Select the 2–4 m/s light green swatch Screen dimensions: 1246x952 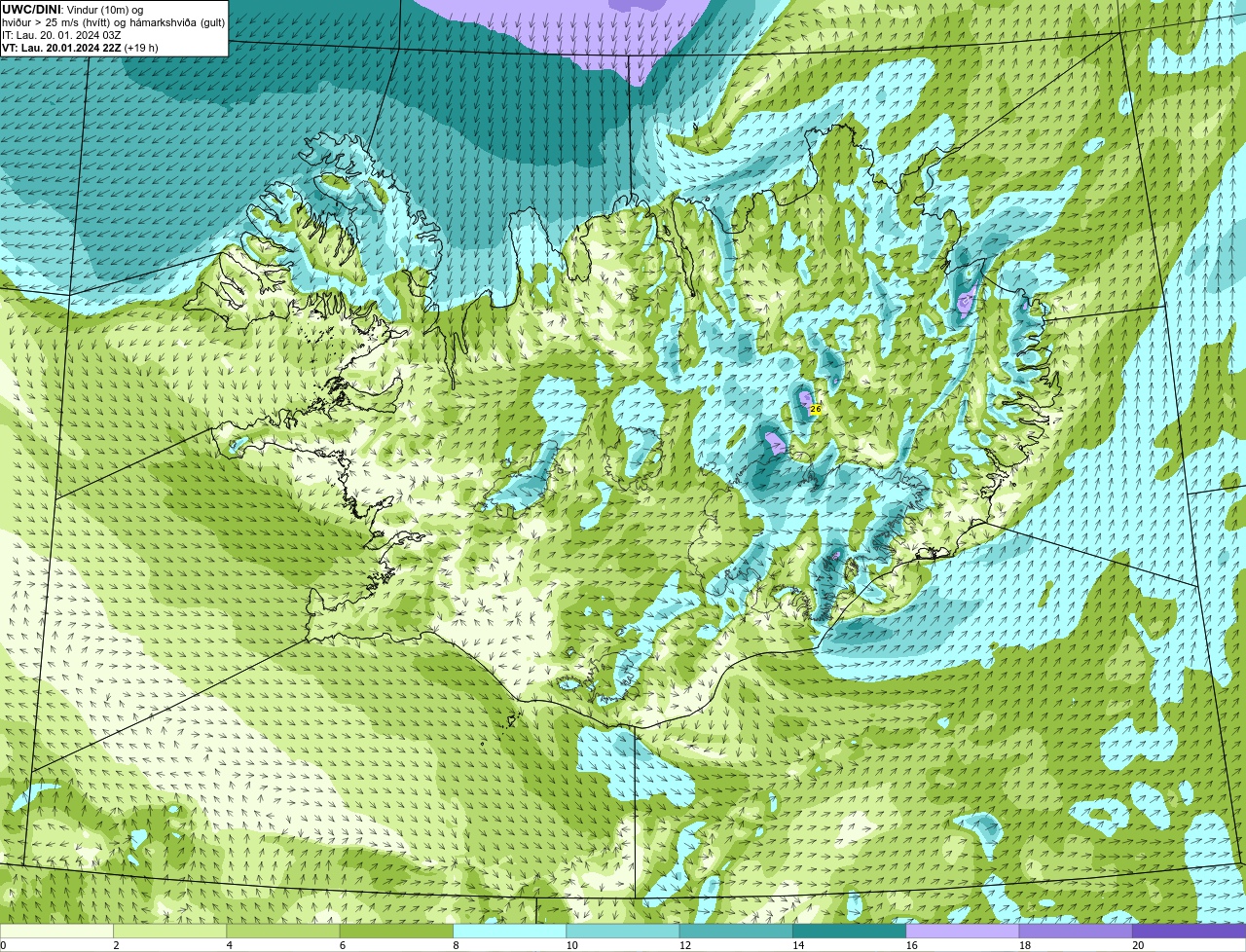169,931
